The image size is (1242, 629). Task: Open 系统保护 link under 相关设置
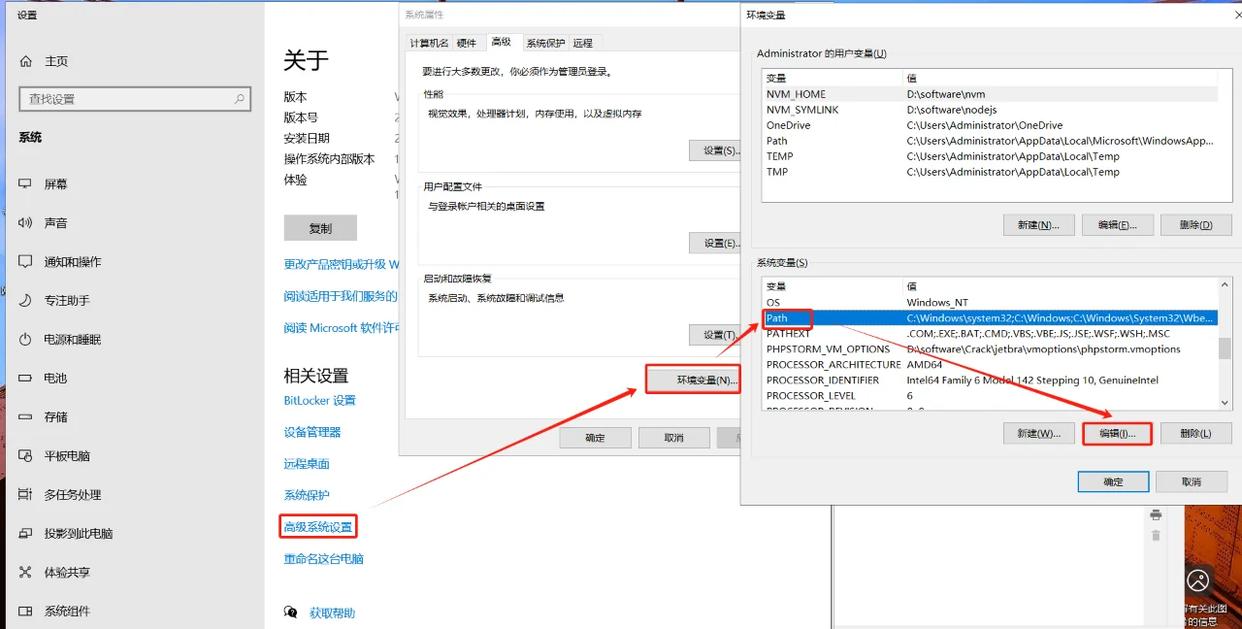[306, 495]
